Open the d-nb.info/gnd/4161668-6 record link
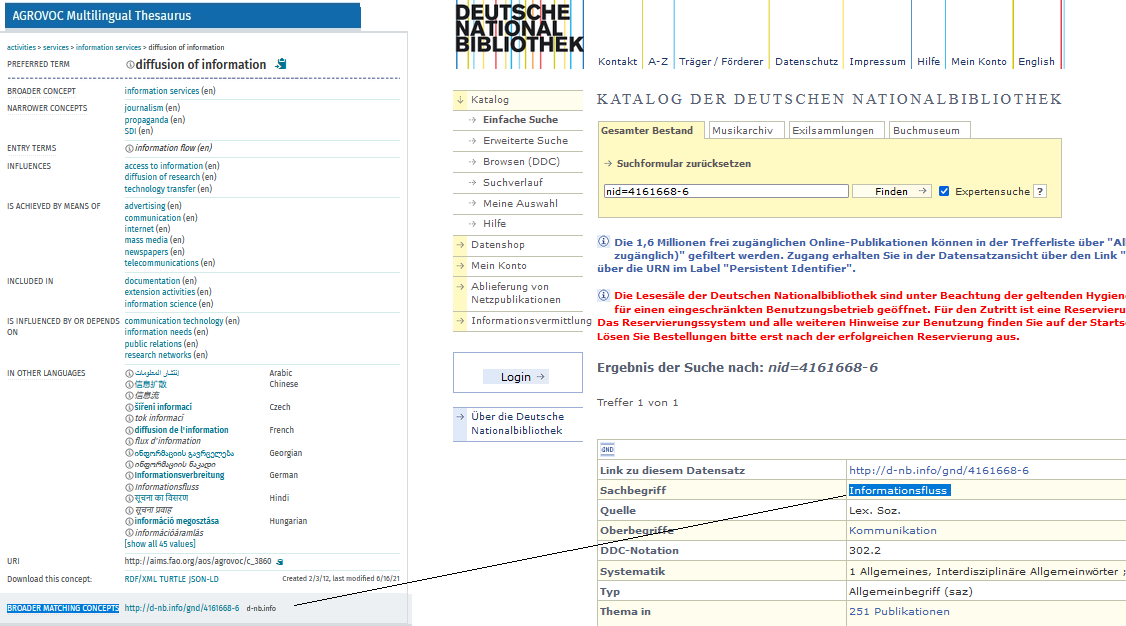This screenshot has height=626, width=1126. (939, 471)
